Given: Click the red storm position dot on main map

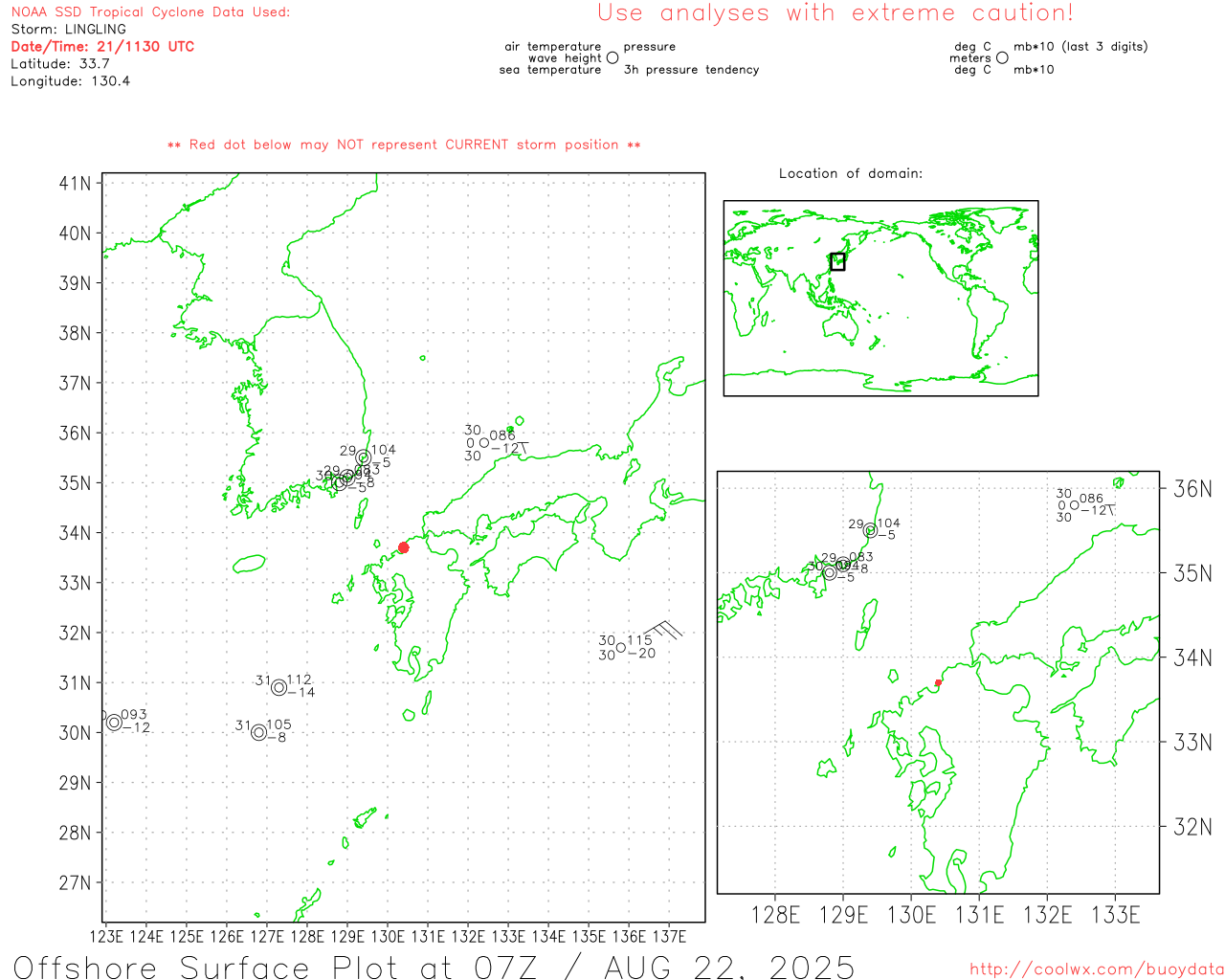Looking at the screenshot, I should [404, 547].
